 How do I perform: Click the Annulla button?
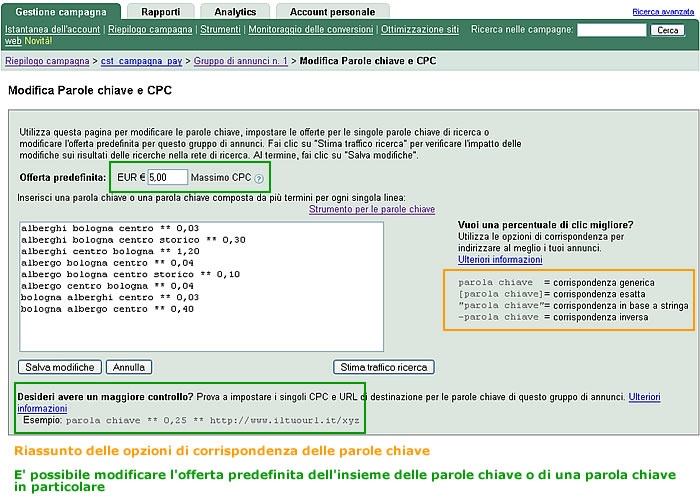click(129, 367)
